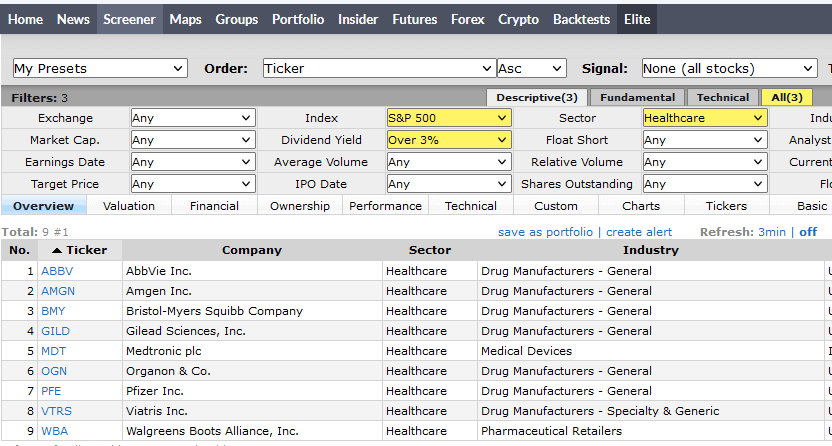Open the My Presets dropdown
The image size is (832, 446).
[x=100, y=68]
